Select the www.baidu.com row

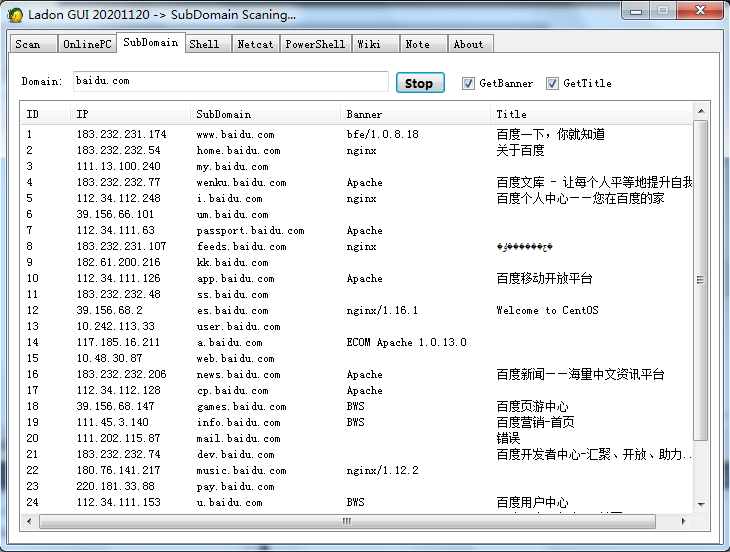click(357, 135)
